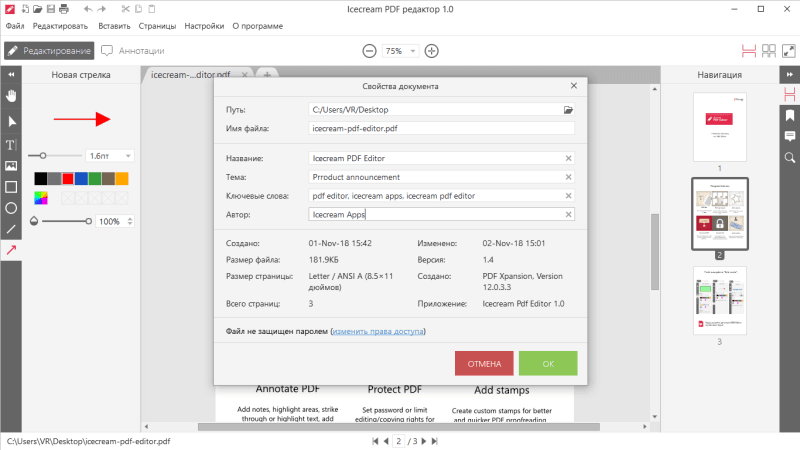Select page 3 thumbnail in Навигация
The width and height of the screenshot is (800, 450).
click(x=719, y=301)
